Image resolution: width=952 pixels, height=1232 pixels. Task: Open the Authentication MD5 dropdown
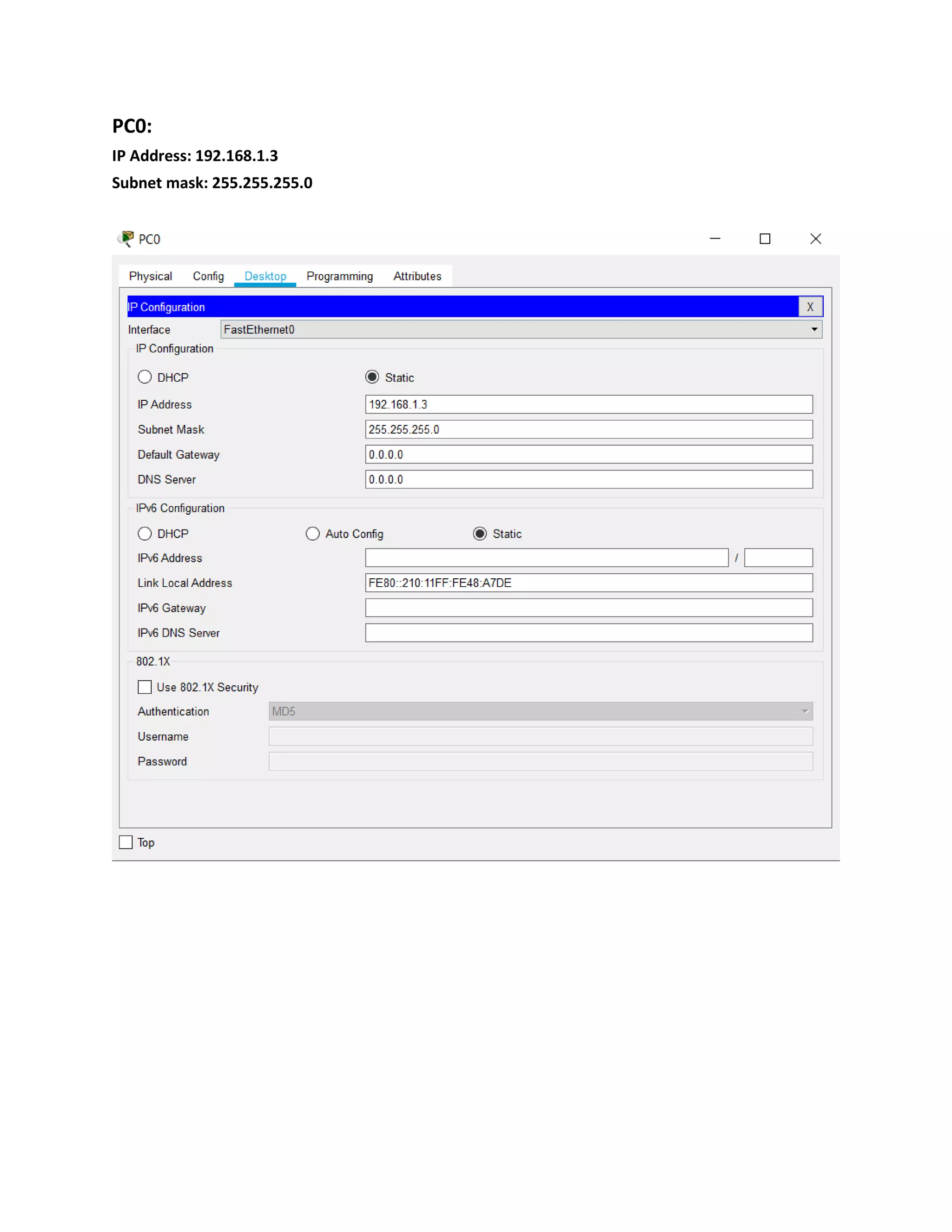(540, 711)
